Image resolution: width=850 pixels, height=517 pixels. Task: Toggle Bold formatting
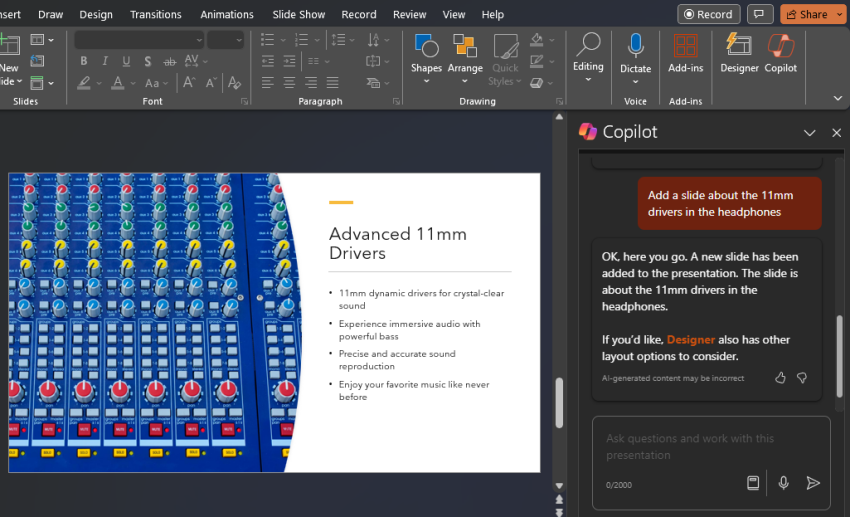click(x=83, y=61)
